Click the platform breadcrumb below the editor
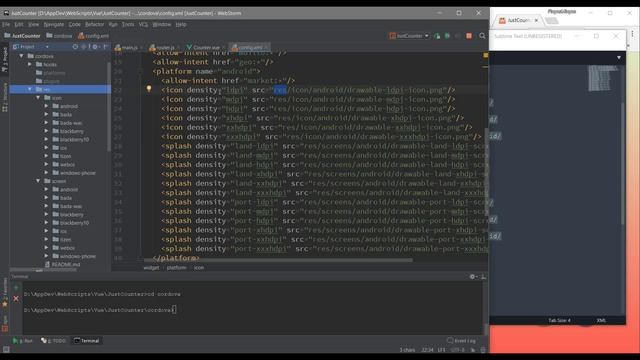Image resolution: width=640 pixels, height=360 pixels. click(x=176, y=268)
